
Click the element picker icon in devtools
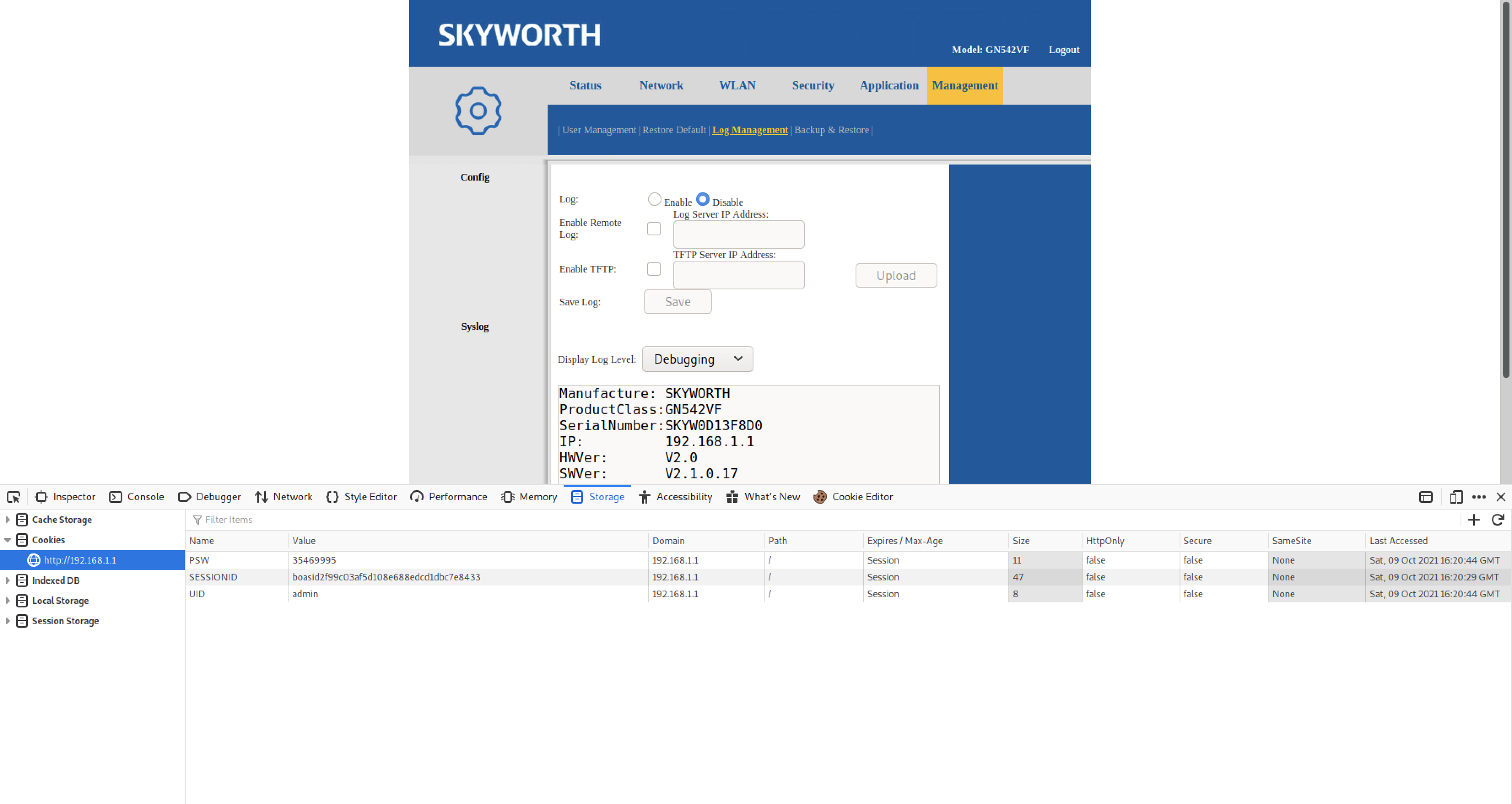click(13, 497)
